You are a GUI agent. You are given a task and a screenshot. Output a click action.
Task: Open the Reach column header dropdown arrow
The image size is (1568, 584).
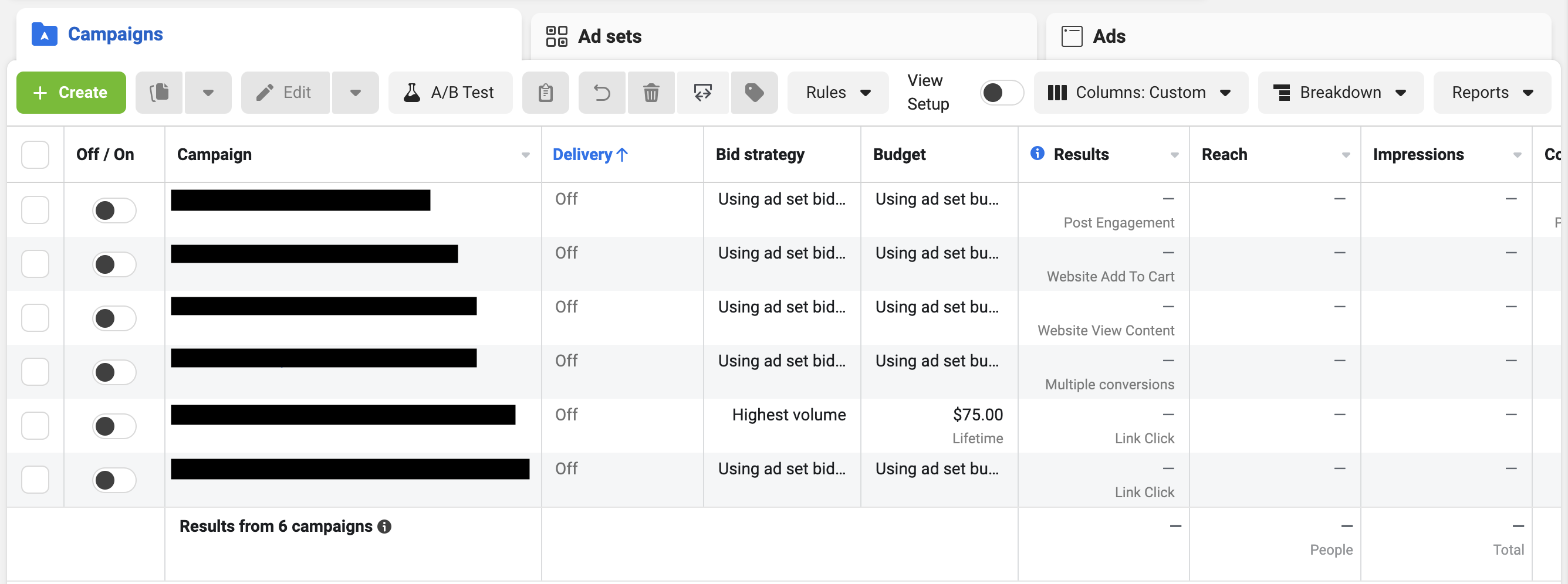[x=1346, y=155]
